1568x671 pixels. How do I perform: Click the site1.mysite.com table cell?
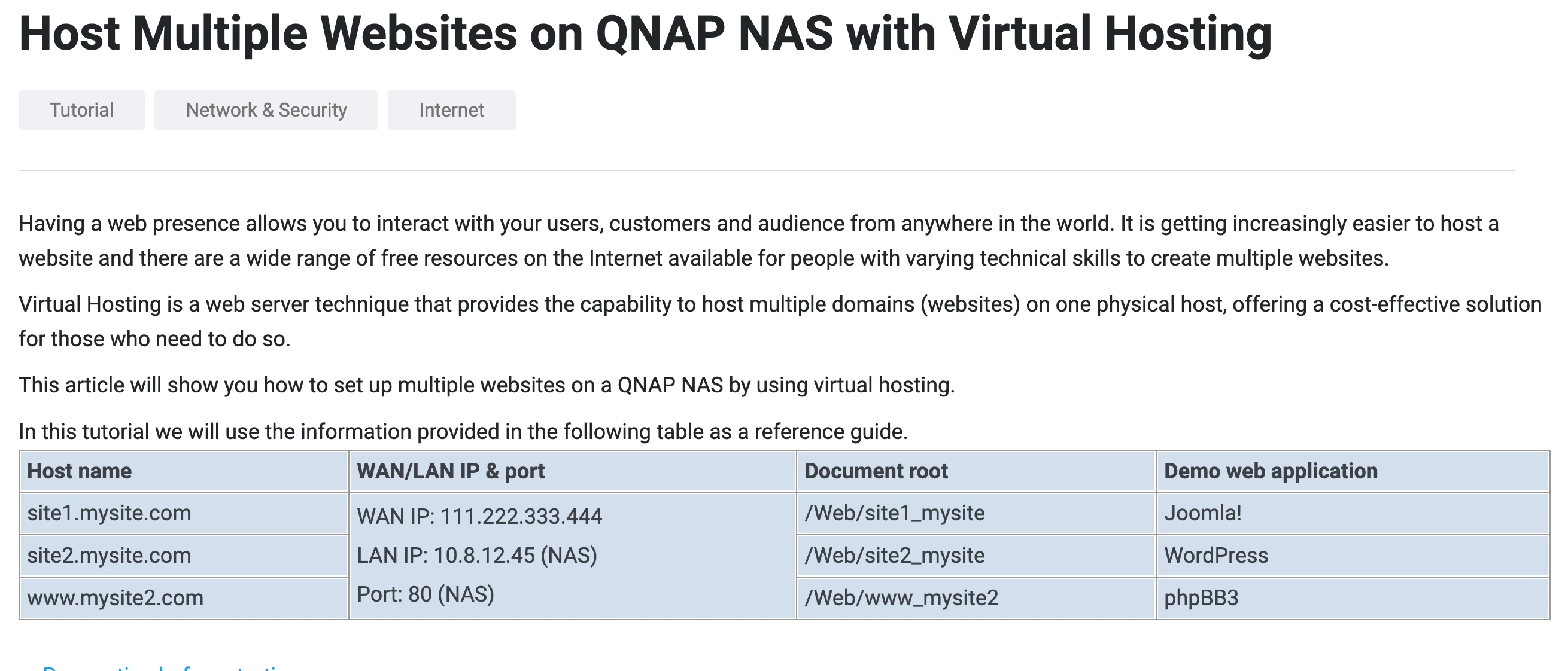click(x=109, y=513)
